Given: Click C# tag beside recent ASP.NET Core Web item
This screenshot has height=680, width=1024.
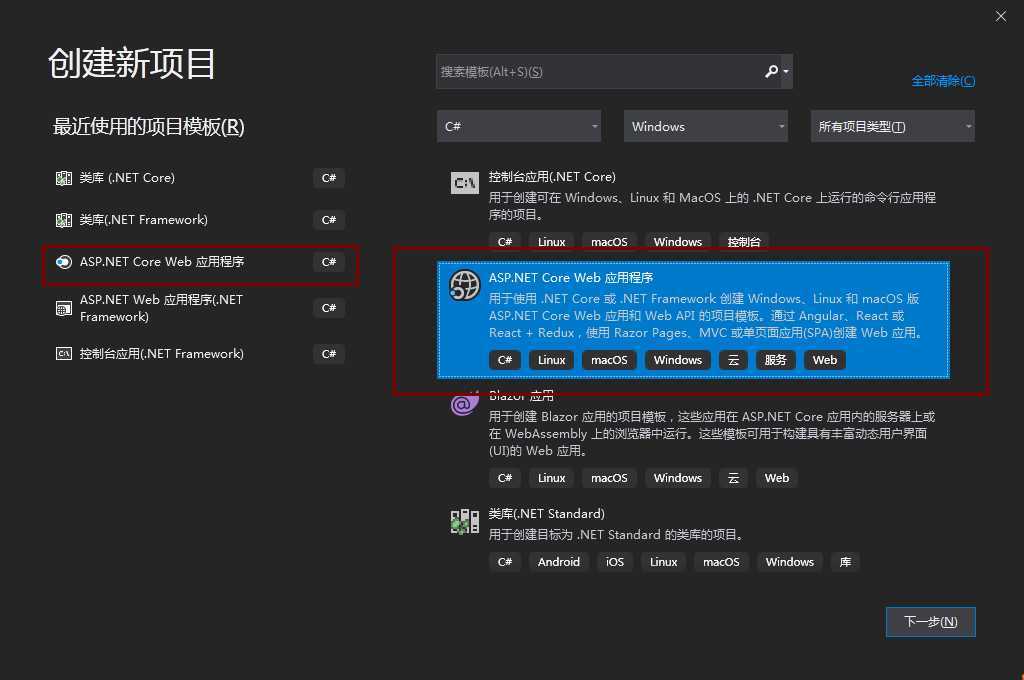Looking at the screenshot, I should (x=328, y=262).
